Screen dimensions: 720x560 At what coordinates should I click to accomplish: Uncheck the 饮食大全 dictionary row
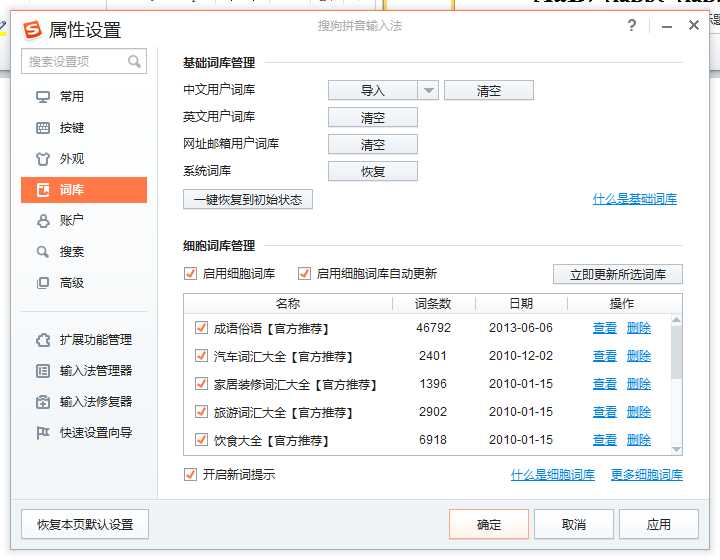(201, 440)
